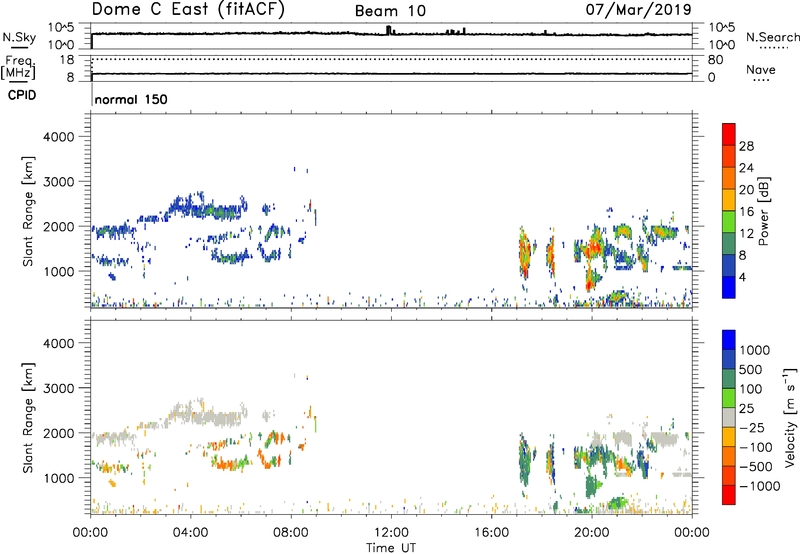Click the date '07/Mar/2019'

(638, 10)
